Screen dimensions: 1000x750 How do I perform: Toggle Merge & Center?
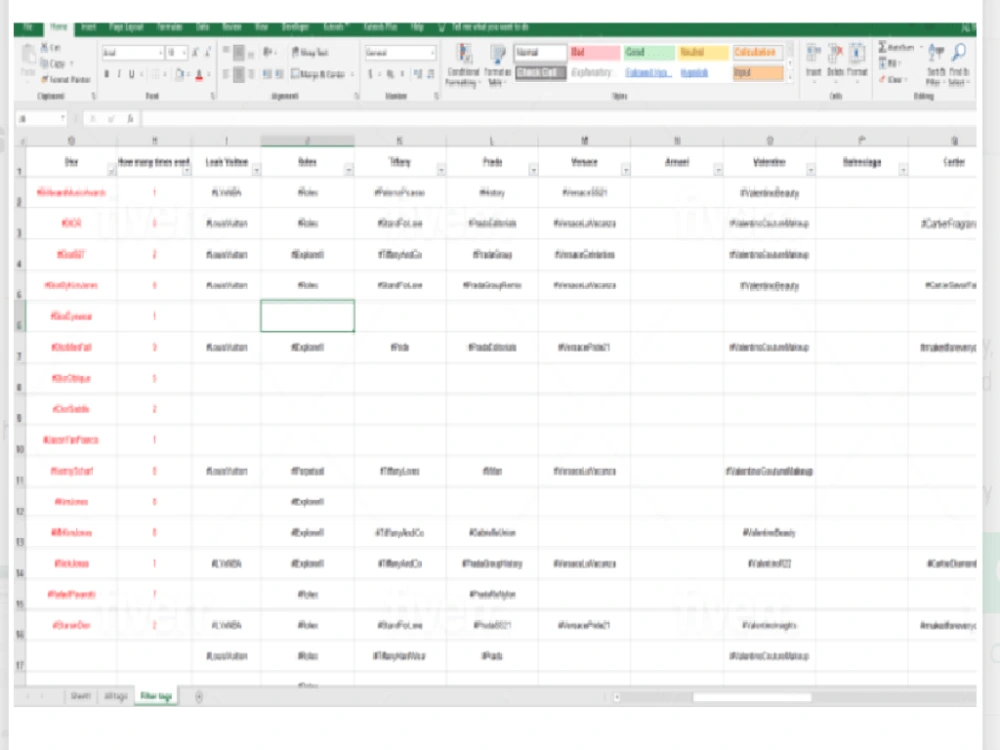point(318,74)
